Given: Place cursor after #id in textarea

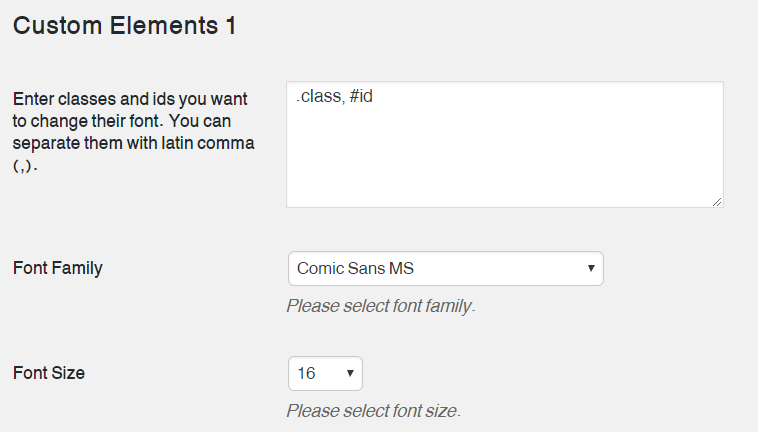Looking at the screenshot, I should click(374, 98).
